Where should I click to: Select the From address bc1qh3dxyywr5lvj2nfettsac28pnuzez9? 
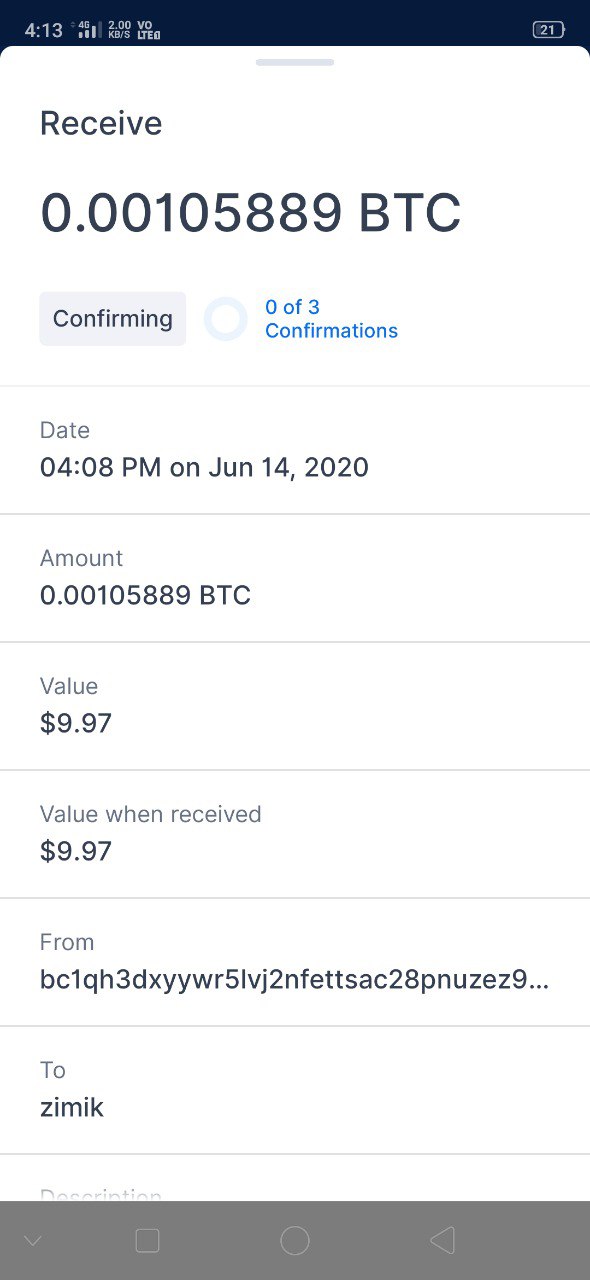295,979
